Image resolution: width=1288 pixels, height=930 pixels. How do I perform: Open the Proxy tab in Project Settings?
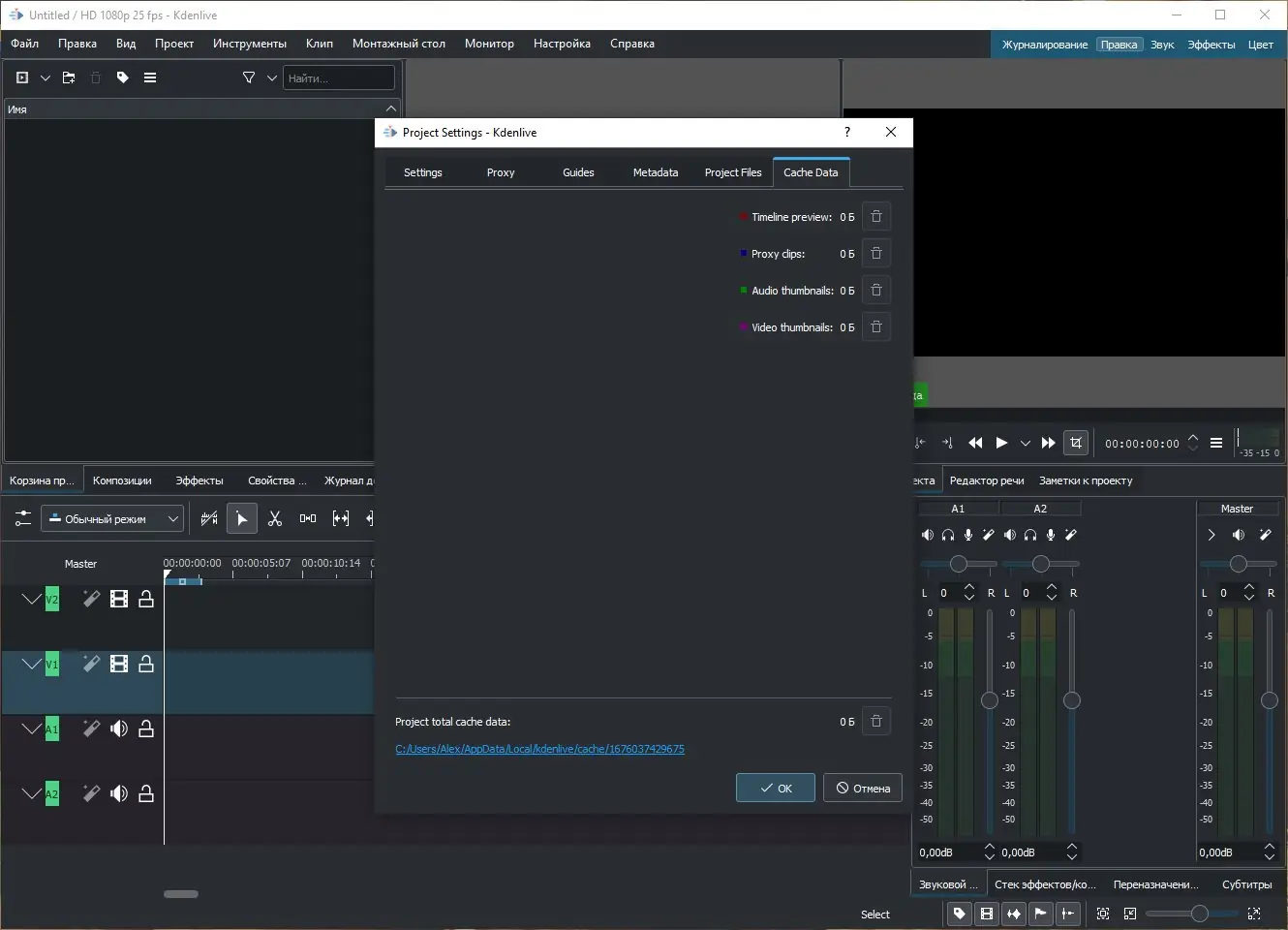tap(501, 172)
